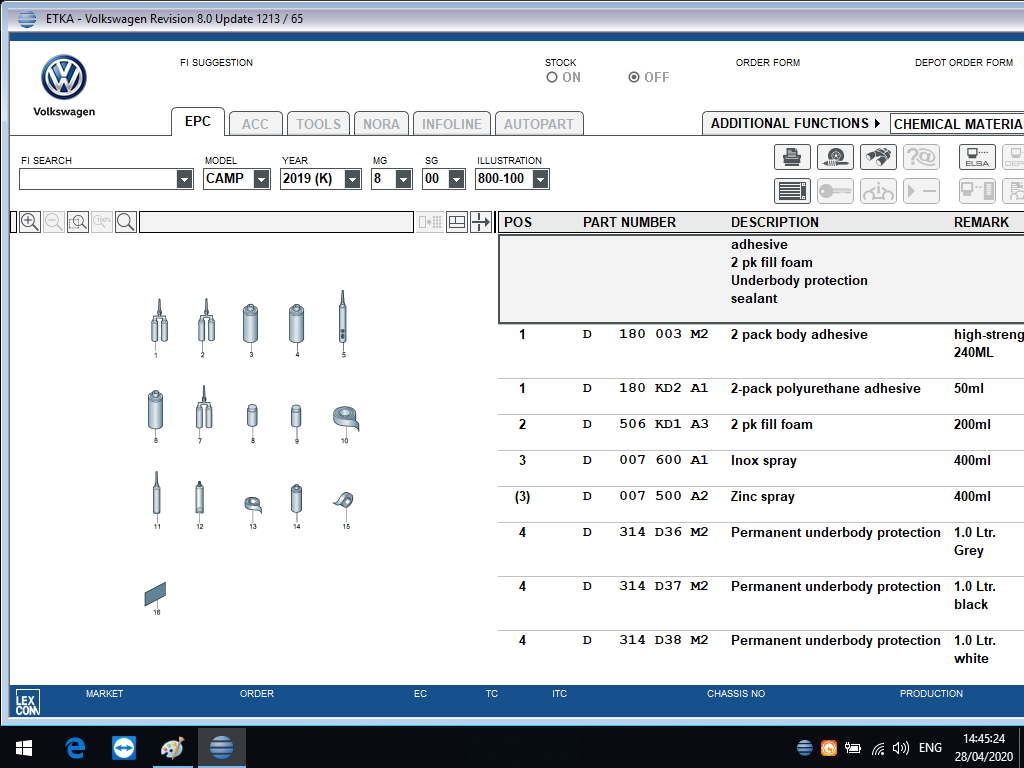This screenshot has width=1024, height=768.
Task: Click the binoculars search icon
Action: tap(878, 157)
